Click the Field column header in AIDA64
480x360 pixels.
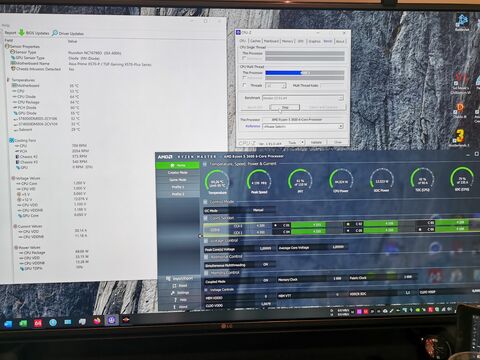9,40
